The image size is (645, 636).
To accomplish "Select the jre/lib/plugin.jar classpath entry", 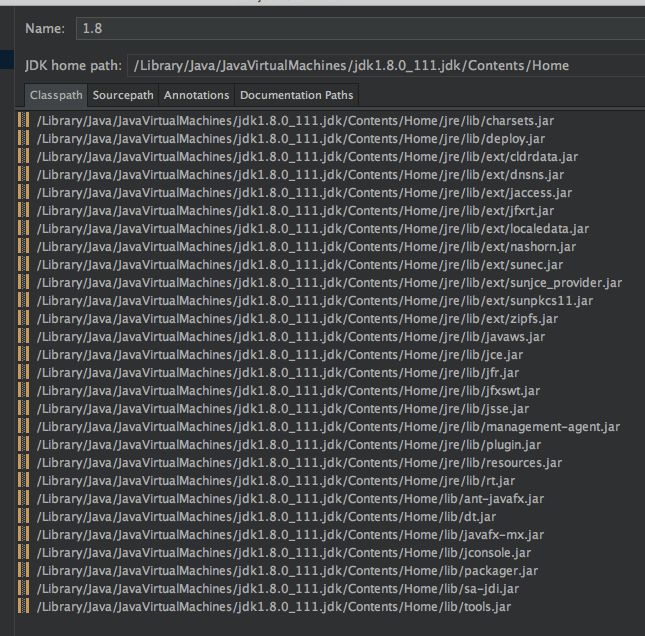I will click(x=289, y=445).
